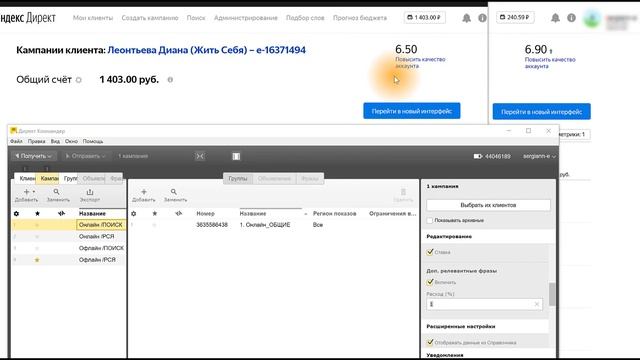
Task: Select the Фразы tab in the center panel
Action: point(310,179)
